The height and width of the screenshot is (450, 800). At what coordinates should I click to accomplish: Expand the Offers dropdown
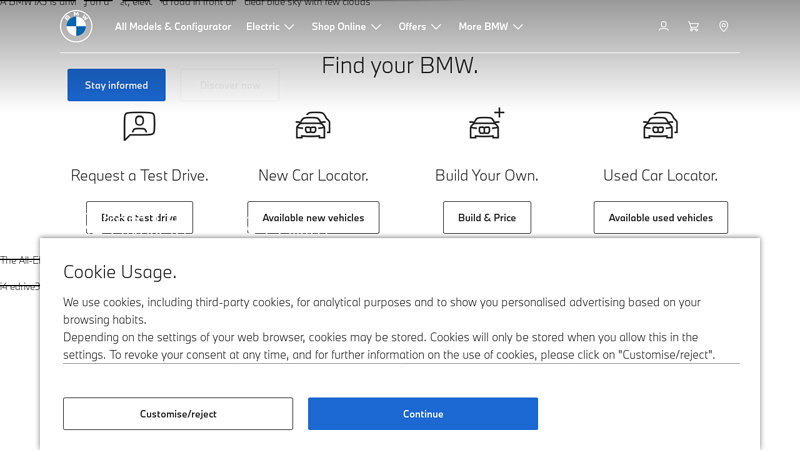419,27
